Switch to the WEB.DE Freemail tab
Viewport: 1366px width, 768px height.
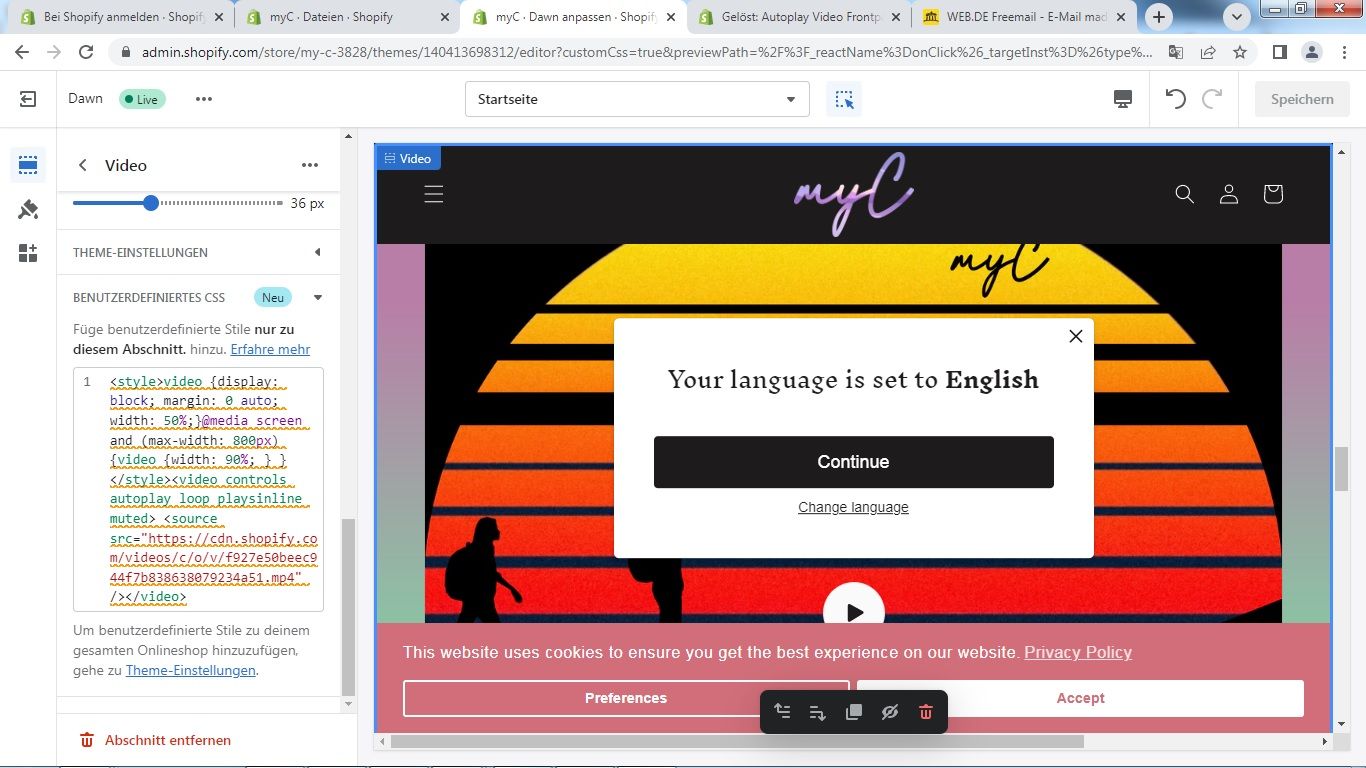click(x=1025, y=17)
